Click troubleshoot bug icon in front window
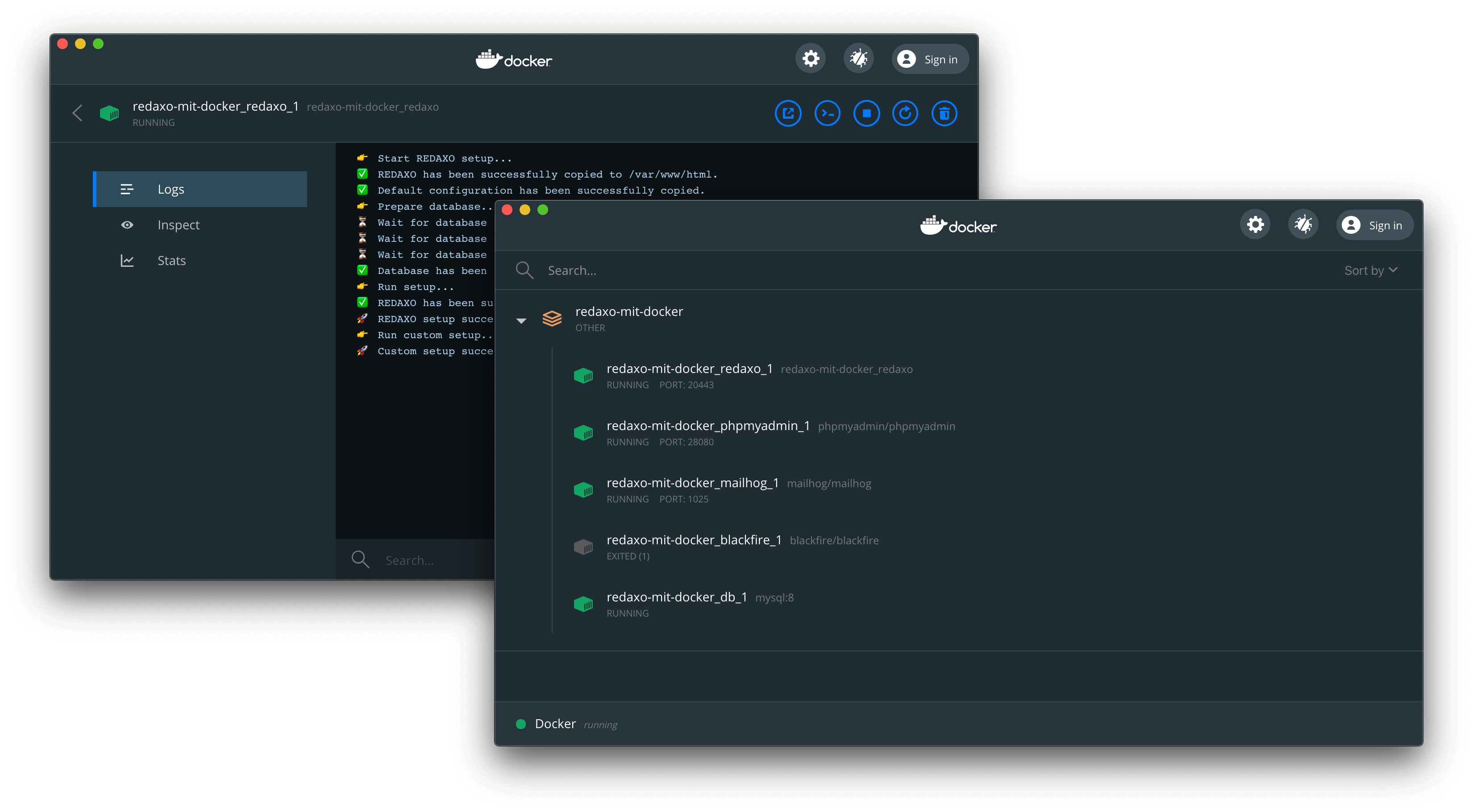 coord(1303,224)
